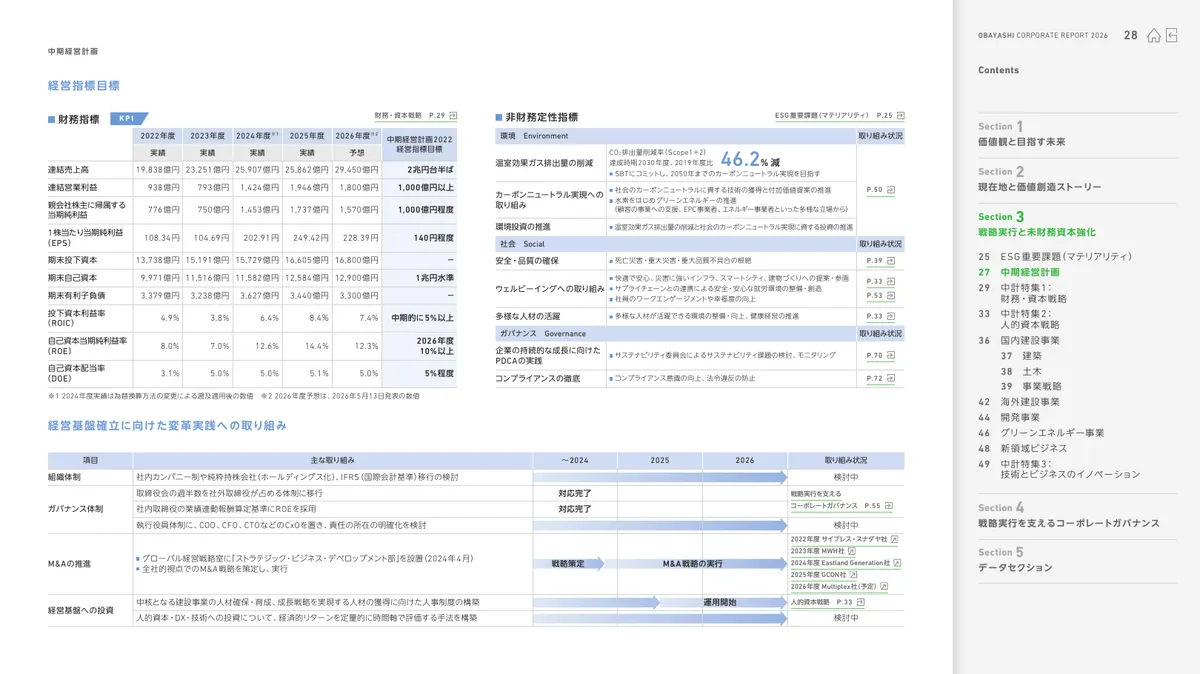Click the 戦略策定 timeline label
The image size is (1200, 674).
568,564
